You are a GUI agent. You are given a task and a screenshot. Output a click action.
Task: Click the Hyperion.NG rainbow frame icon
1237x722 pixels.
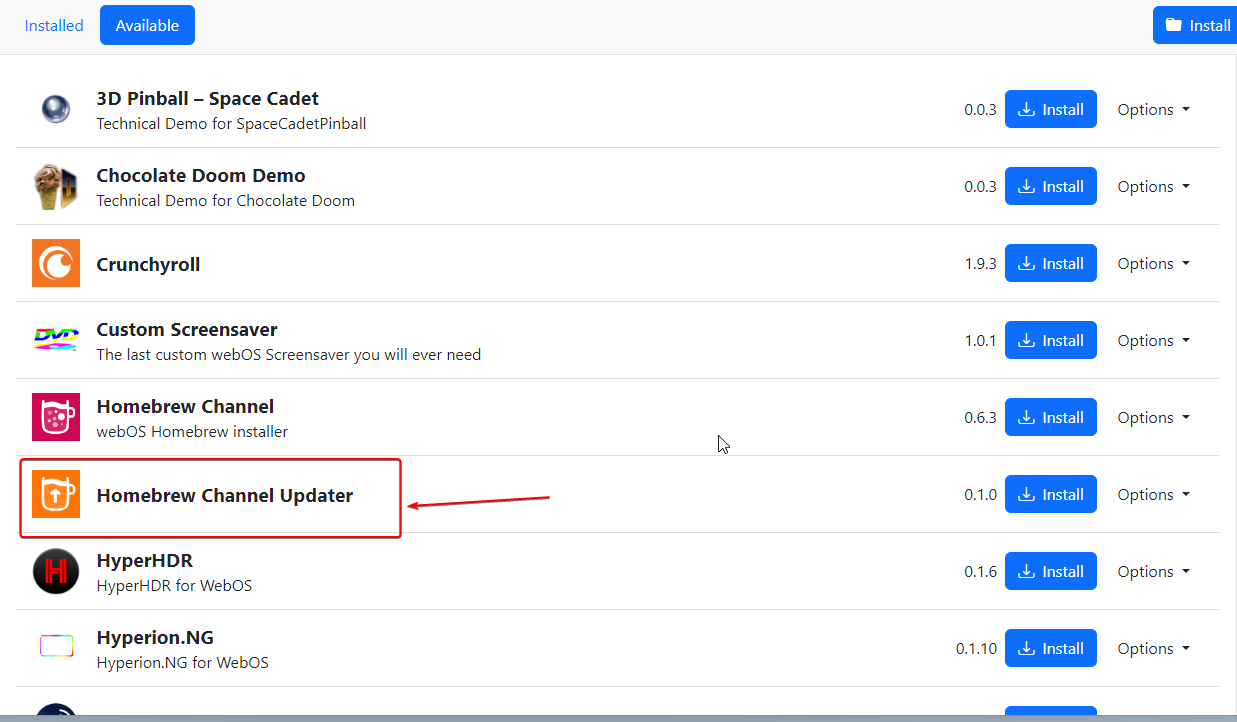(56, 648)
